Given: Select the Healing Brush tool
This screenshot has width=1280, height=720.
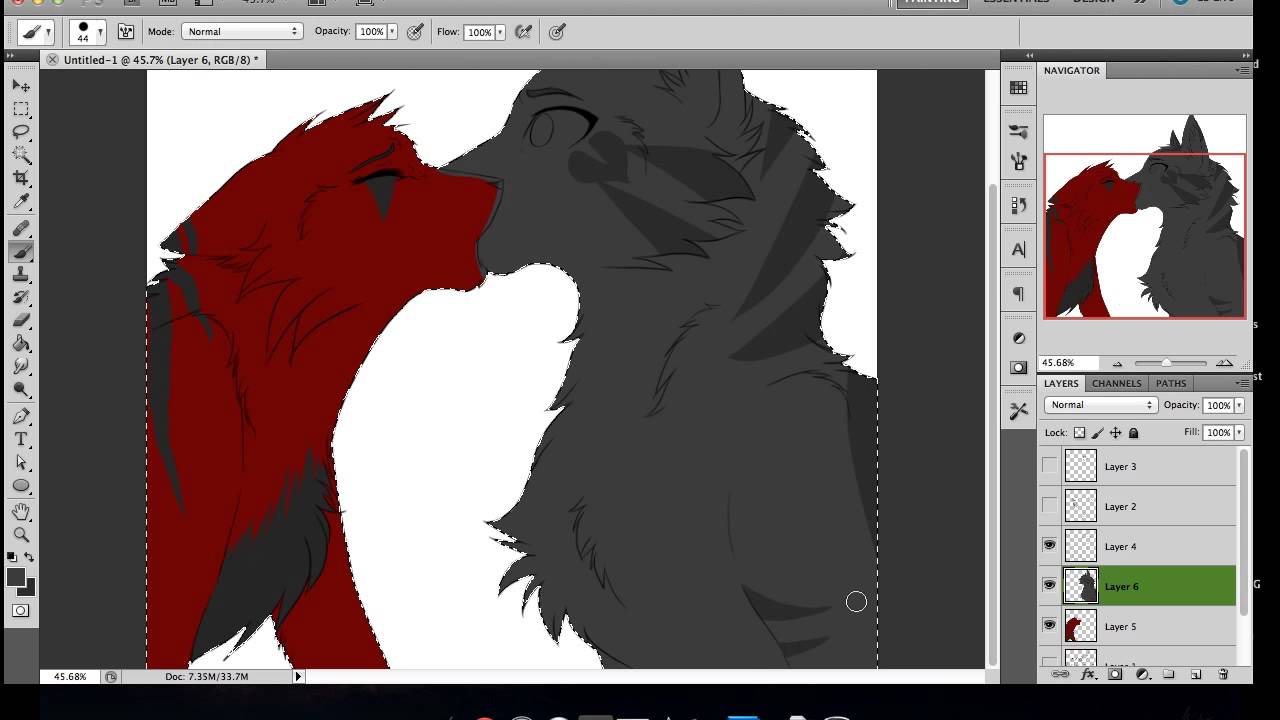Looking at the screenshot, I should [x=21, y=229].
